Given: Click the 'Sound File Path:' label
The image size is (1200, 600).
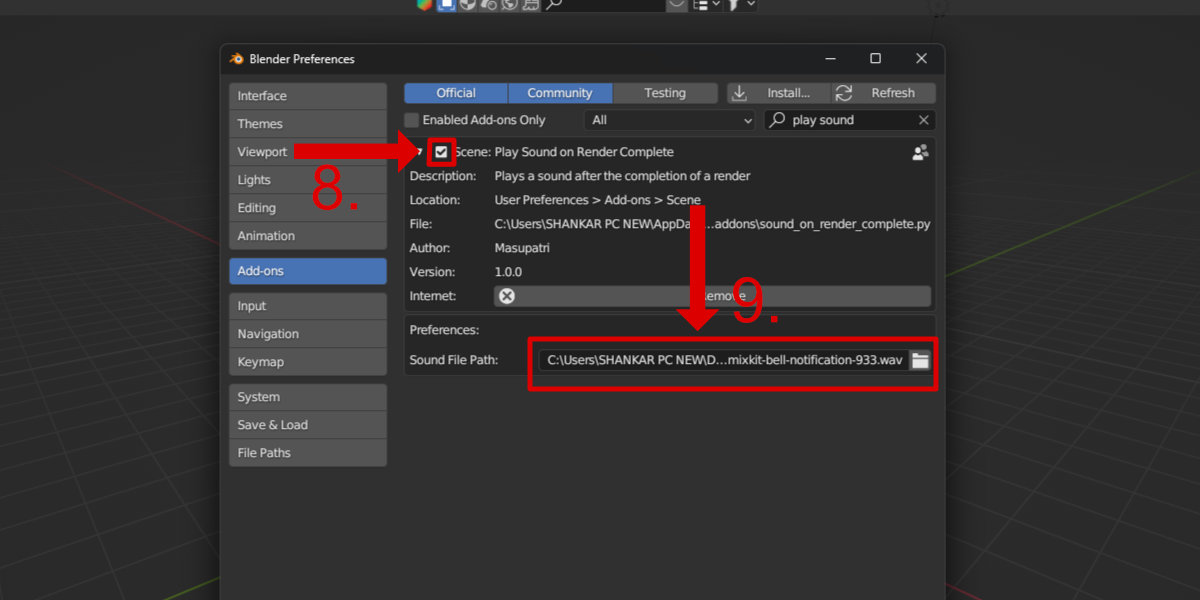Looking at the screenshot, I should click(454, 360).
